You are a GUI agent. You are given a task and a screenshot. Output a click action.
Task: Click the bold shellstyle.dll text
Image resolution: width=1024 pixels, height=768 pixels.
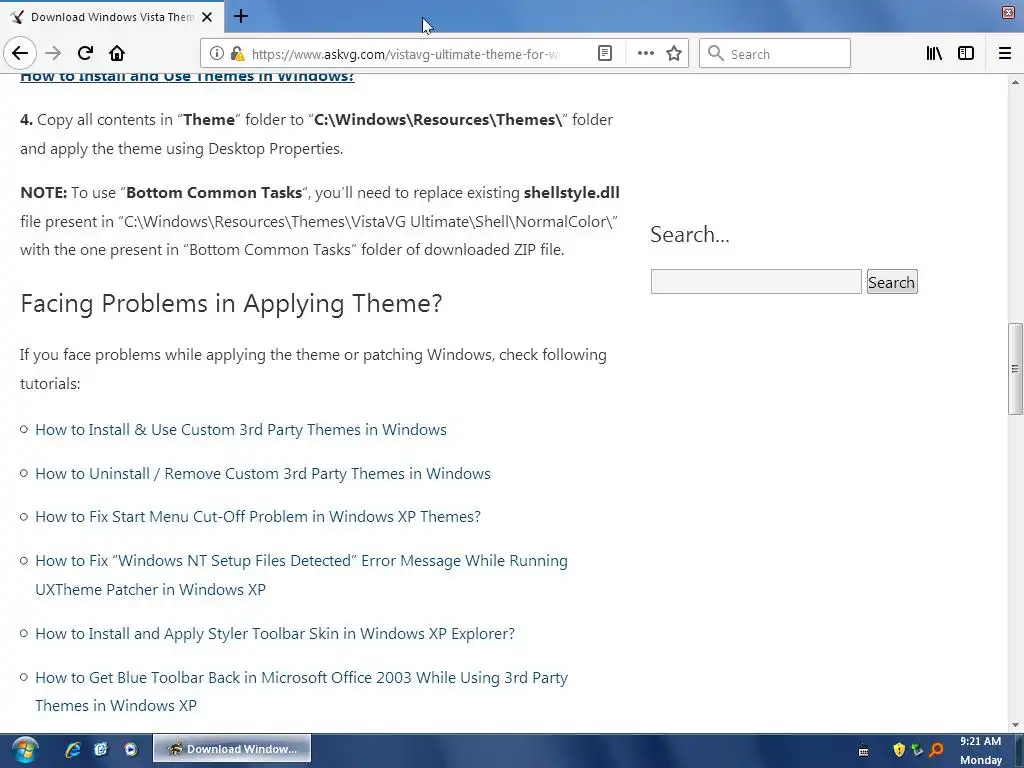[571, 193]
